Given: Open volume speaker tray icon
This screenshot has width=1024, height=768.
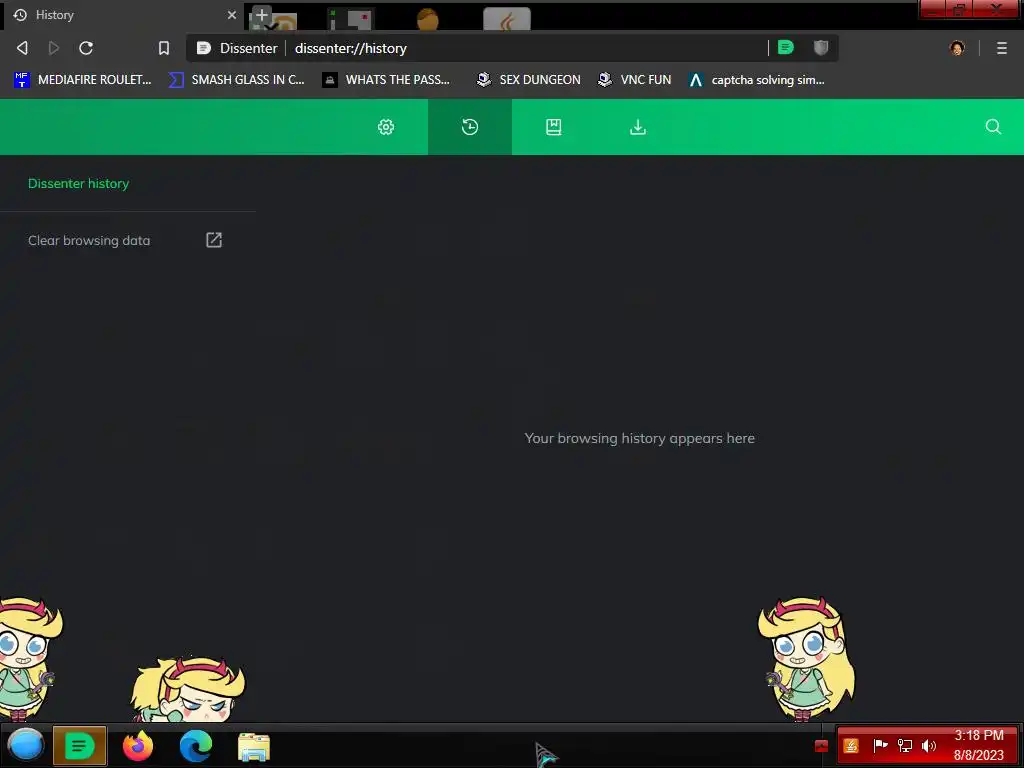Looking at the screenshot, I should pos(929,746).
